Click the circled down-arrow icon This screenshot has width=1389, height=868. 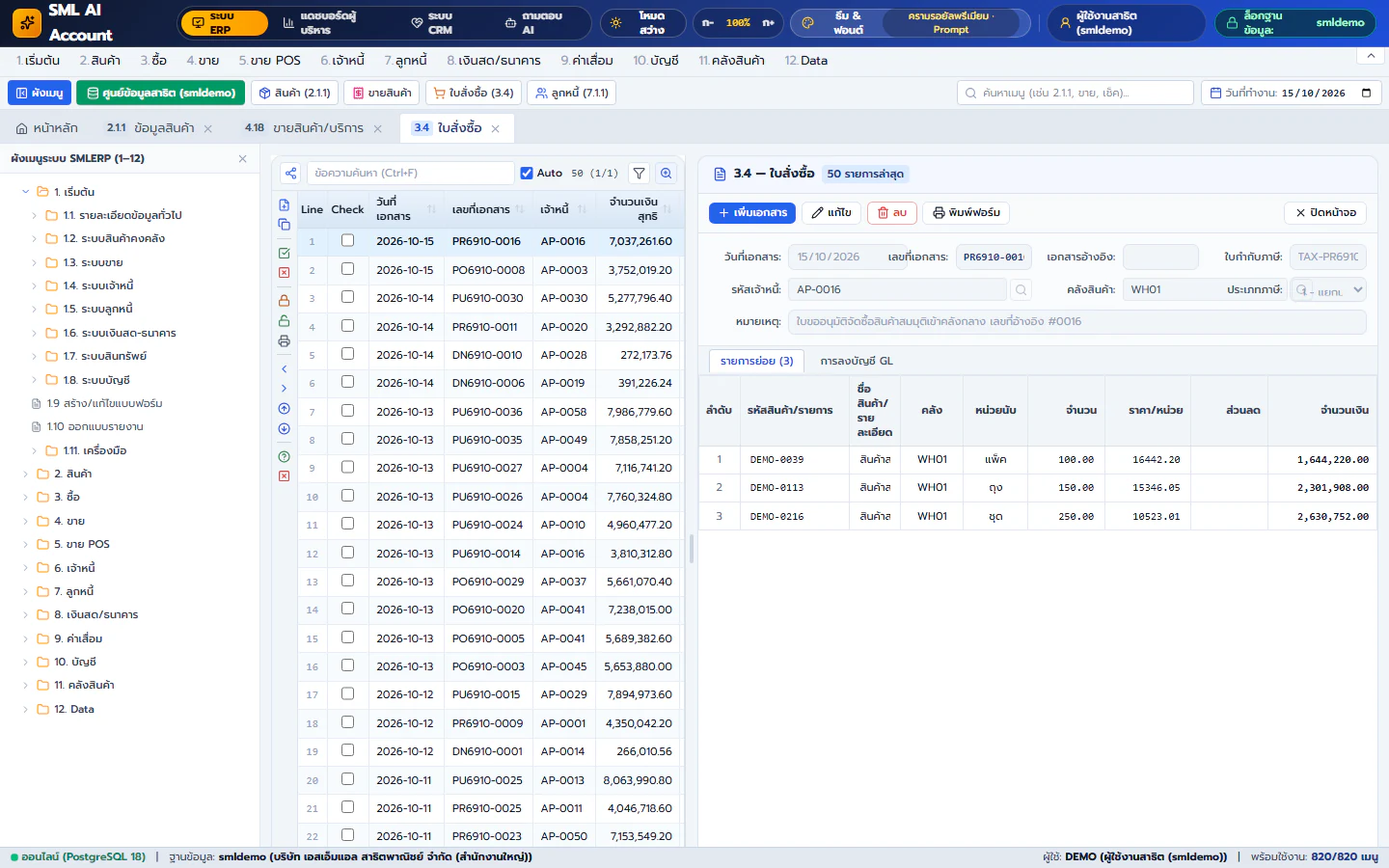[284, 429]
